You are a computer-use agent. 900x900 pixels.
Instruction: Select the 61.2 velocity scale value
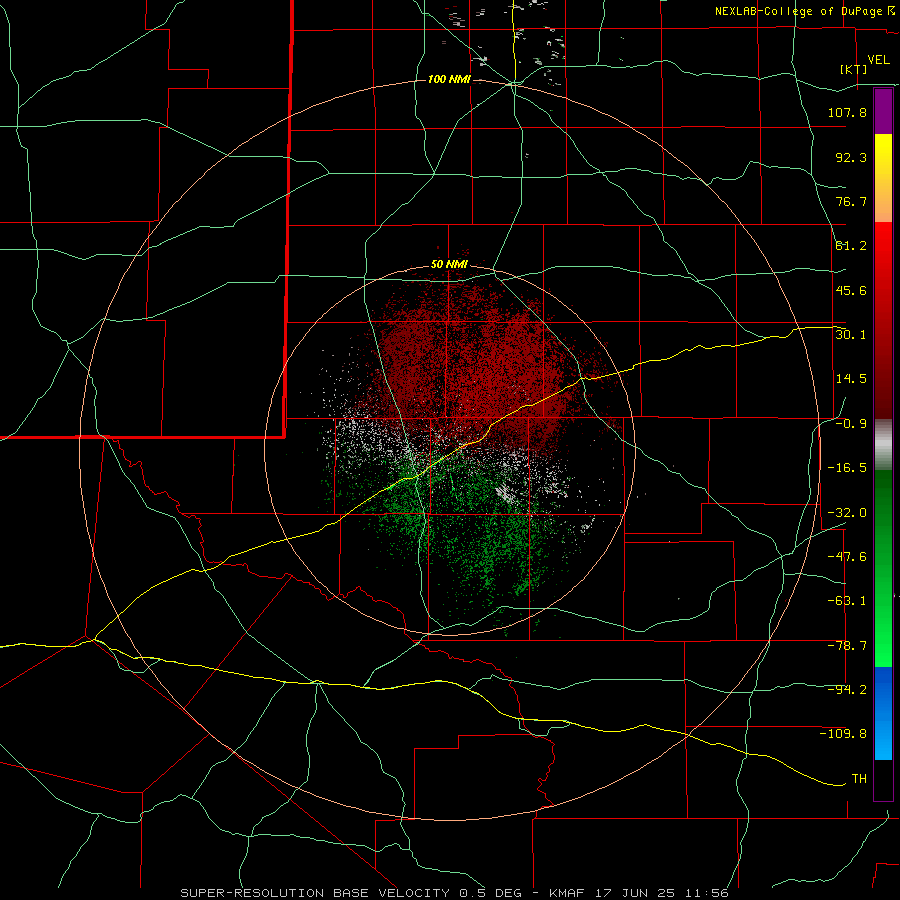coord(851,246)
